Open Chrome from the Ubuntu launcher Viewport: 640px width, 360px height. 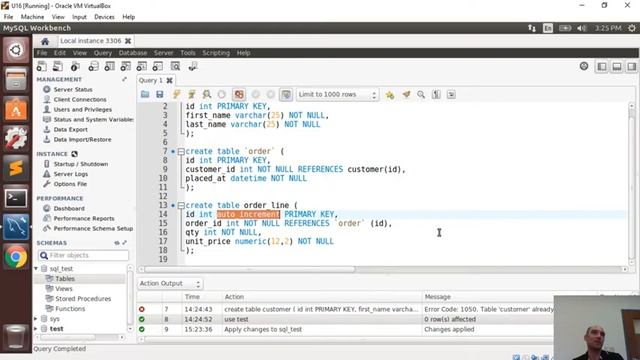tap(16, 257)
